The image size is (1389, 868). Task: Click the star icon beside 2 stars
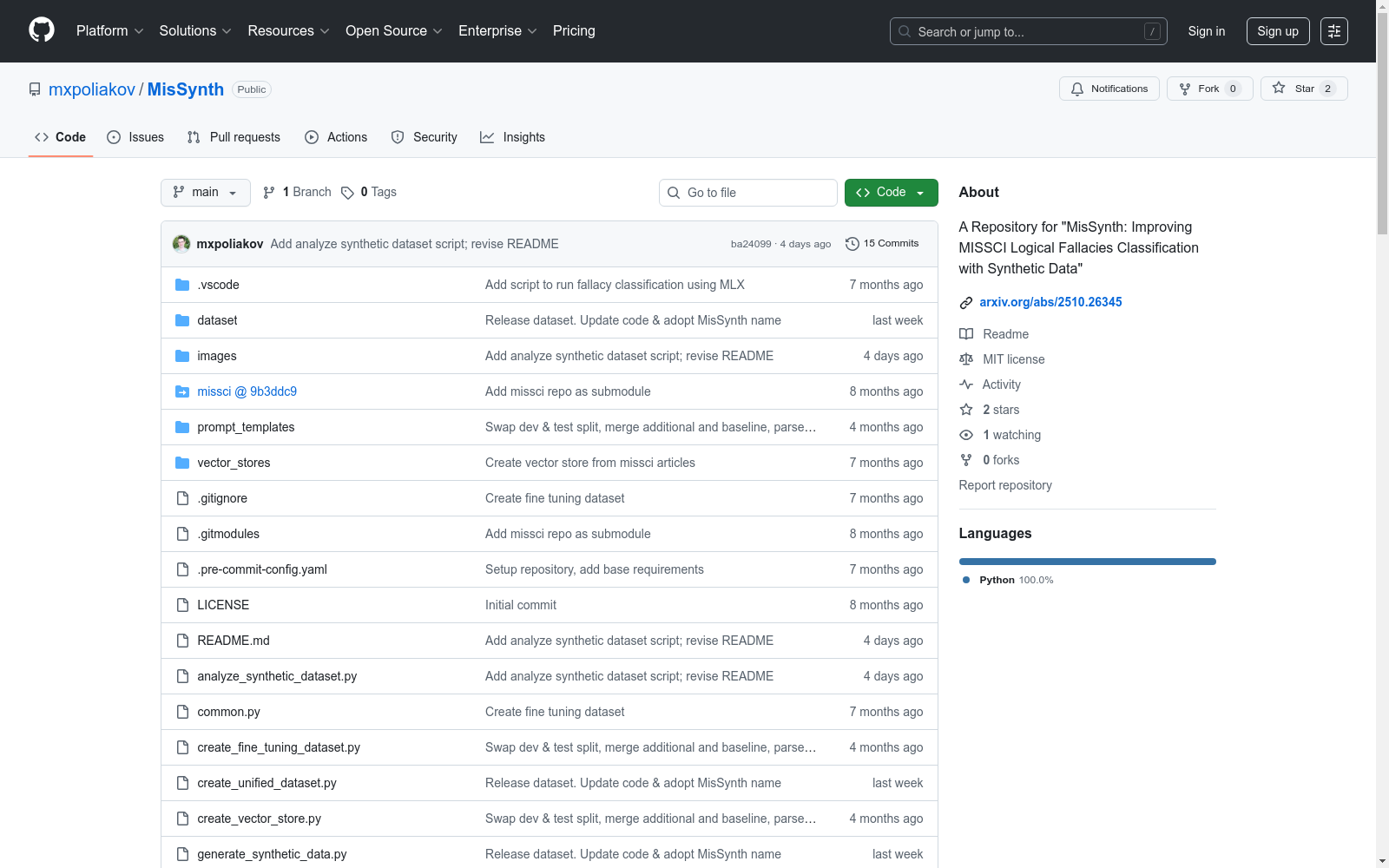[966, 410]
